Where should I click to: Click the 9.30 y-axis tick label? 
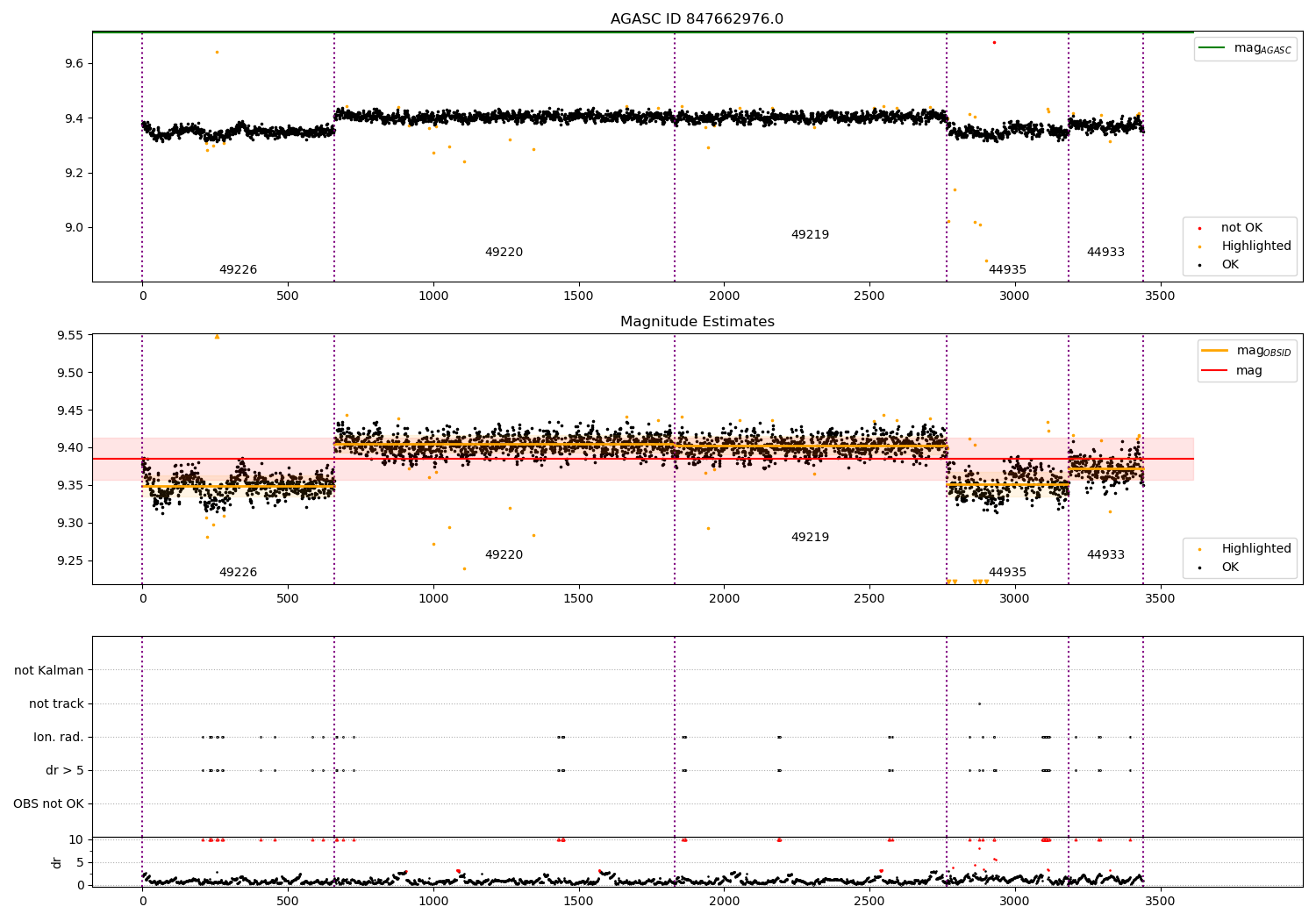[x=70, y=524]
